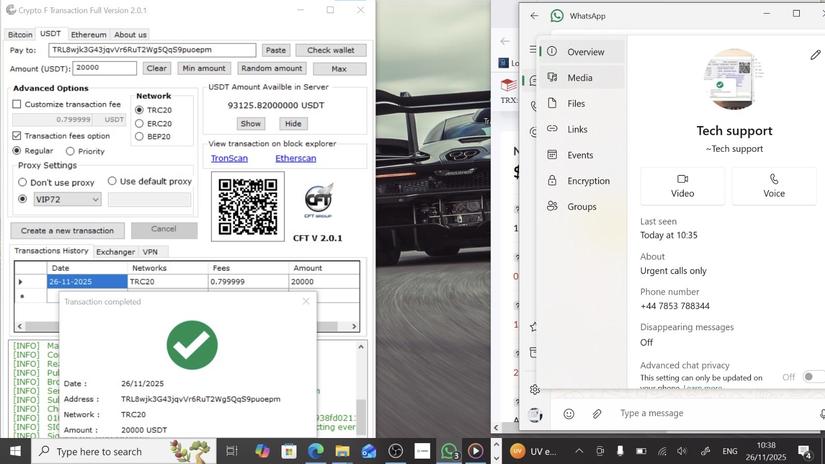Select the Transactions History tab
825x464 pixels.
point(51,251)
